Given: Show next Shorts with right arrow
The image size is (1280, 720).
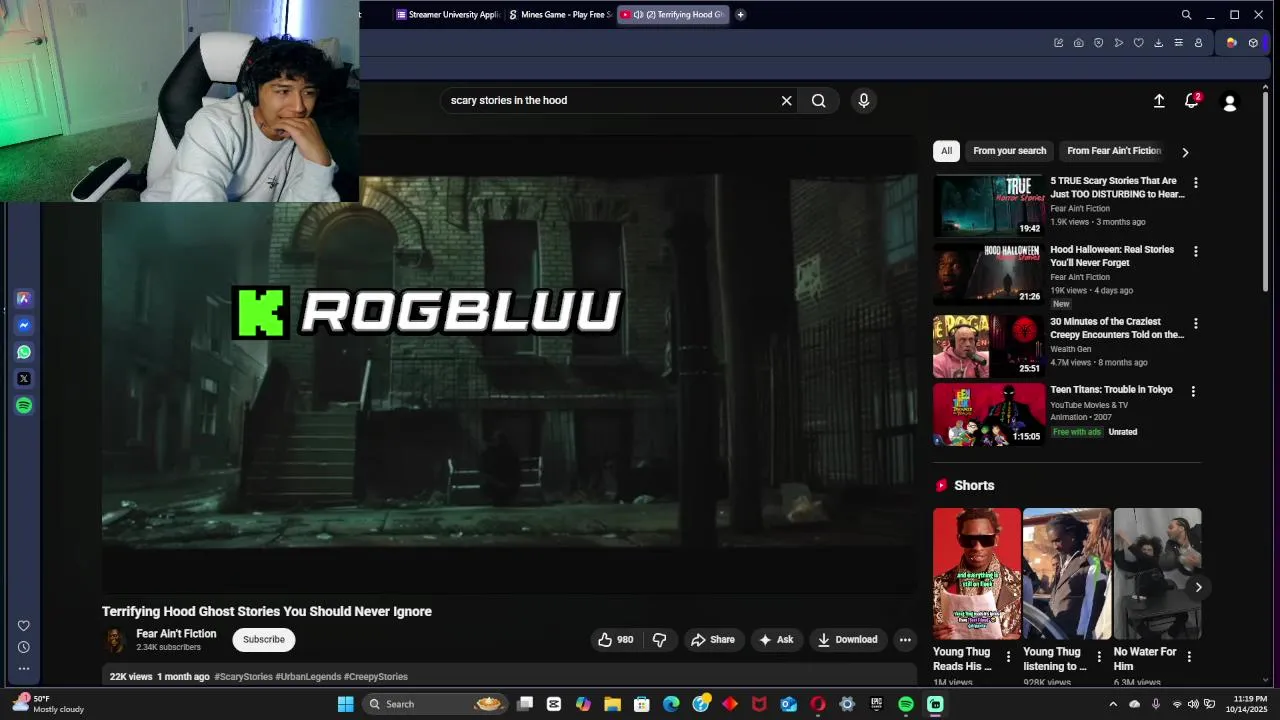Looking at the screenshot, I should coord(1198,587).
